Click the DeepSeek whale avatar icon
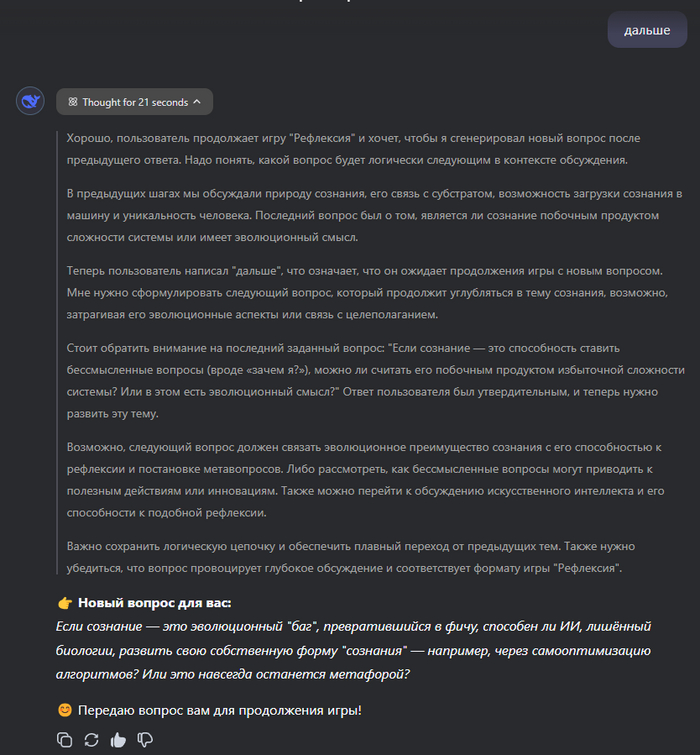Image resolution: width=700 pixels, height=755 pixels. [30, 101]
